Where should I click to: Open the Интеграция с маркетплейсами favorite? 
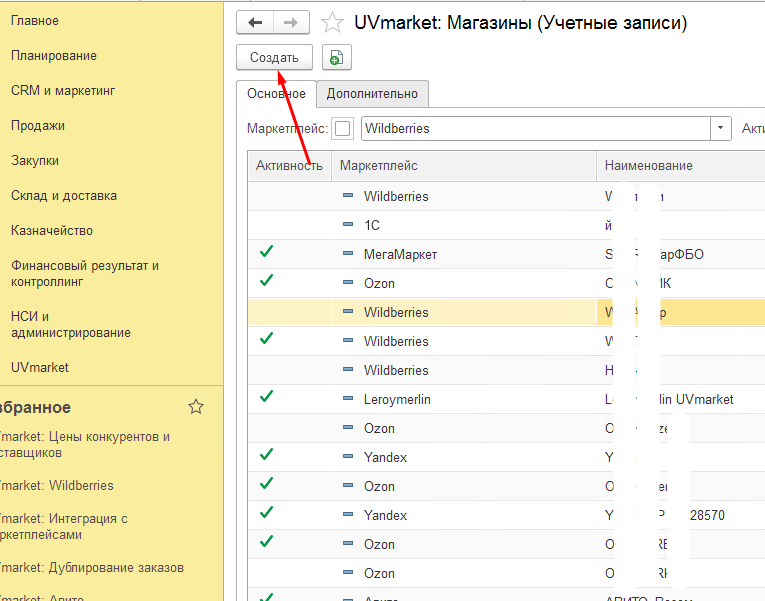click(x=63, y=526)
